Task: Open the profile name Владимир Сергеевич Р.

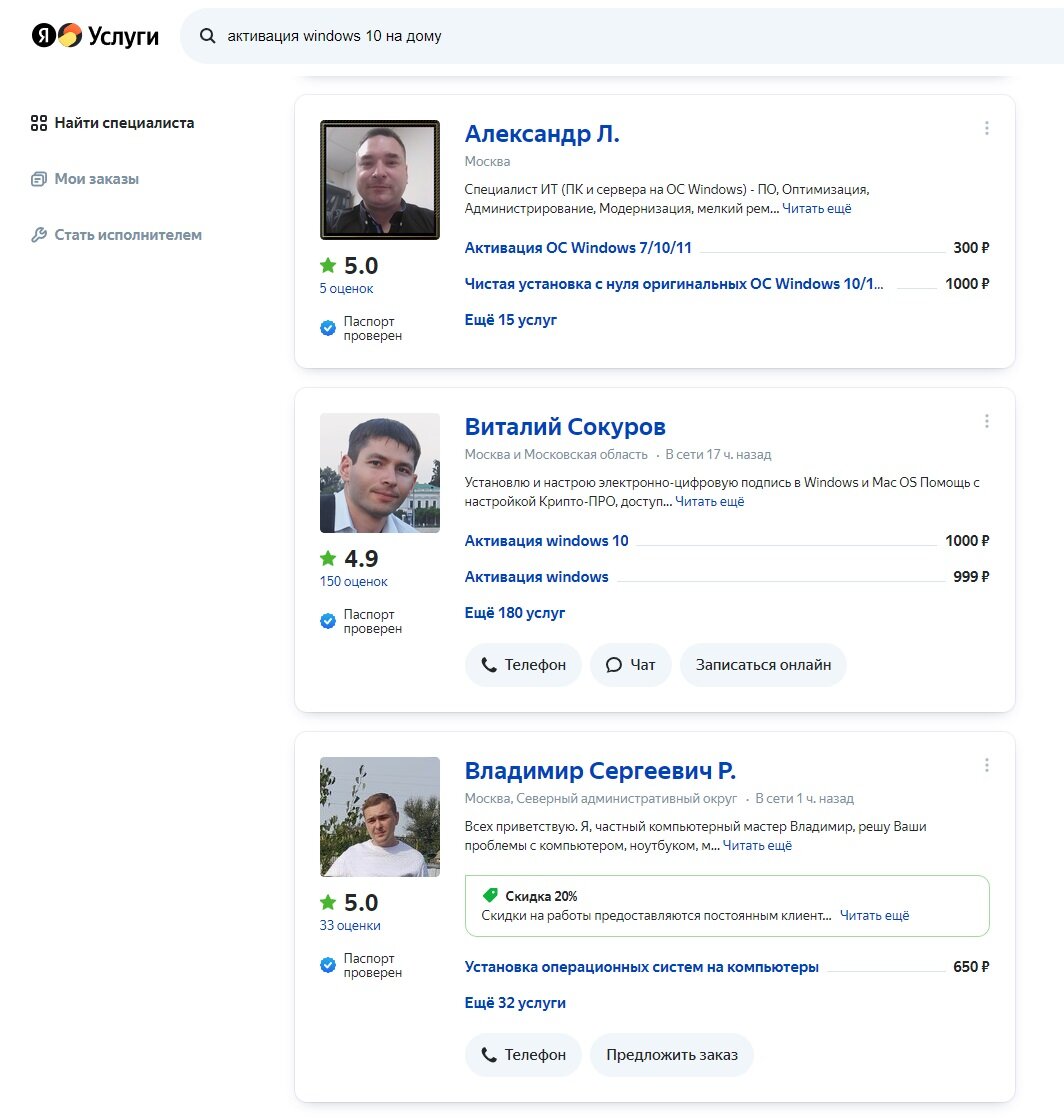Action: point(600,771)
